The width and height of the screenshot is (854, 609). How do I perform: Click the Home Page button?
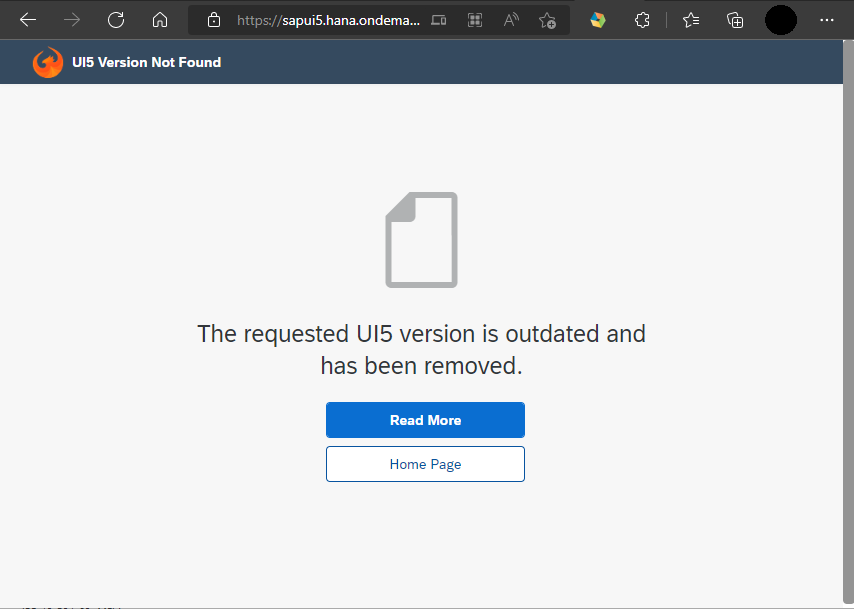tap(425, 464)
